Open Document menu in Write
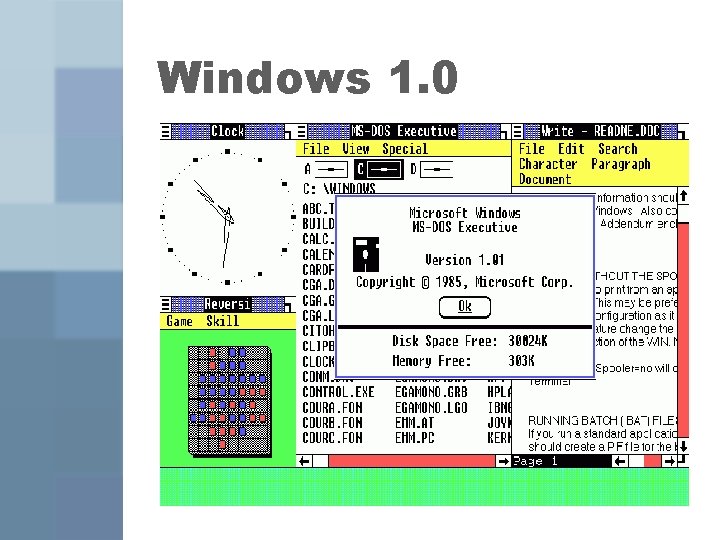The image size is (720, 540). point(545,179)
